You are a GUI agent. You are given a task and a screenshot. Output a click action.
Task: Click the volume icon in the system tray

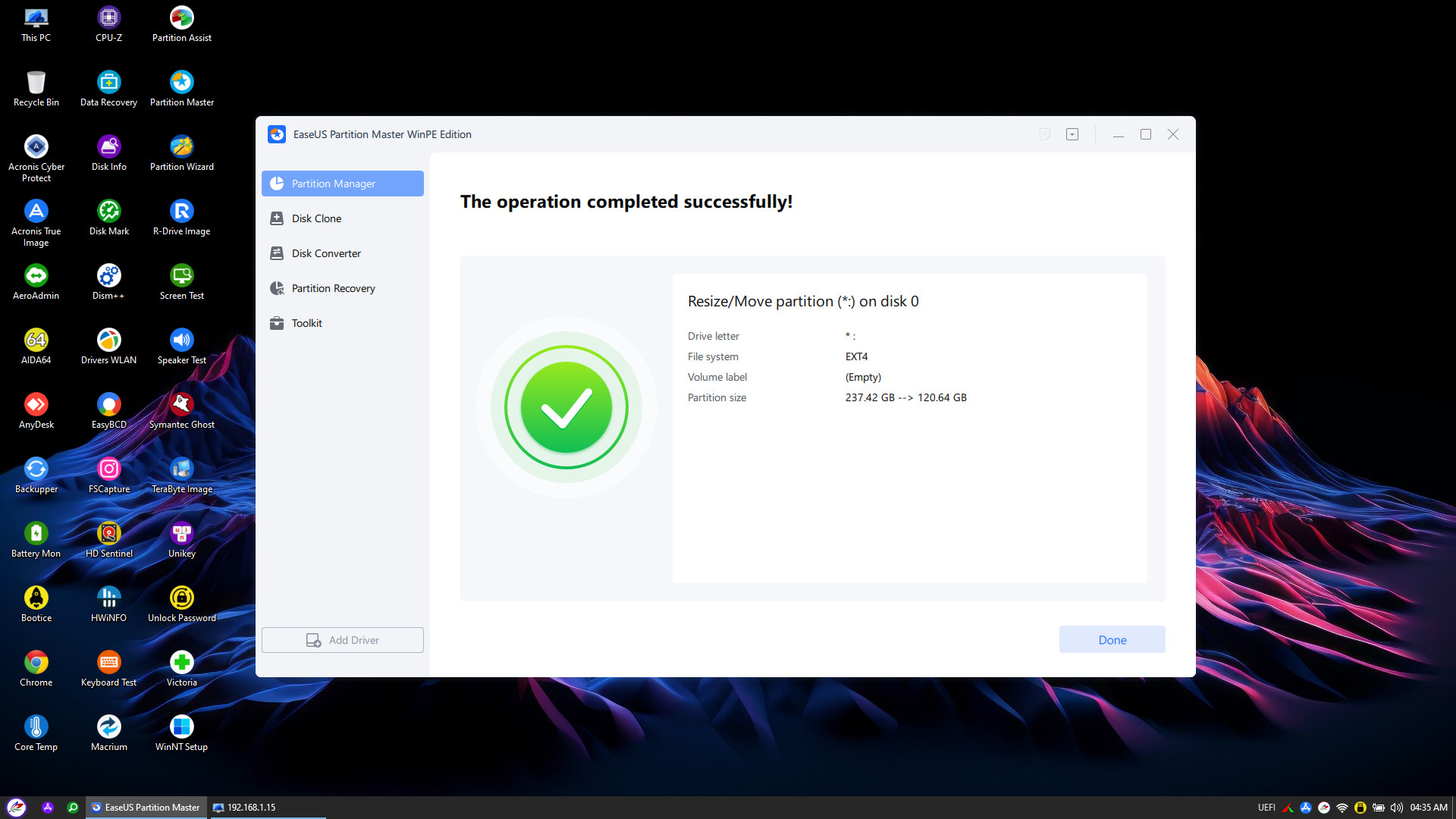(1396, 808)
